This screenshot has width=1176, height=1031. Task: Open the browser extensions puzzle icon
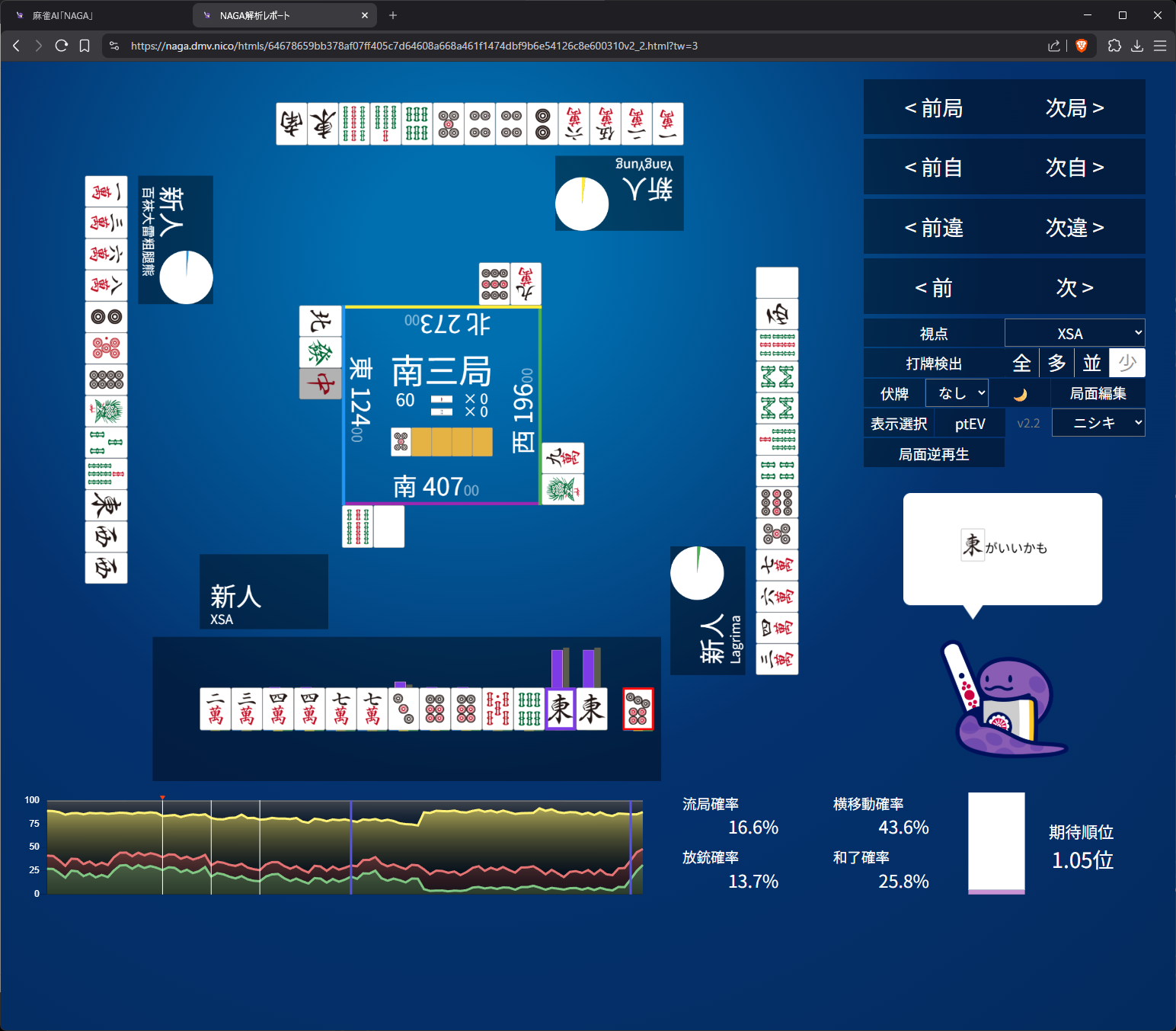1114,46
